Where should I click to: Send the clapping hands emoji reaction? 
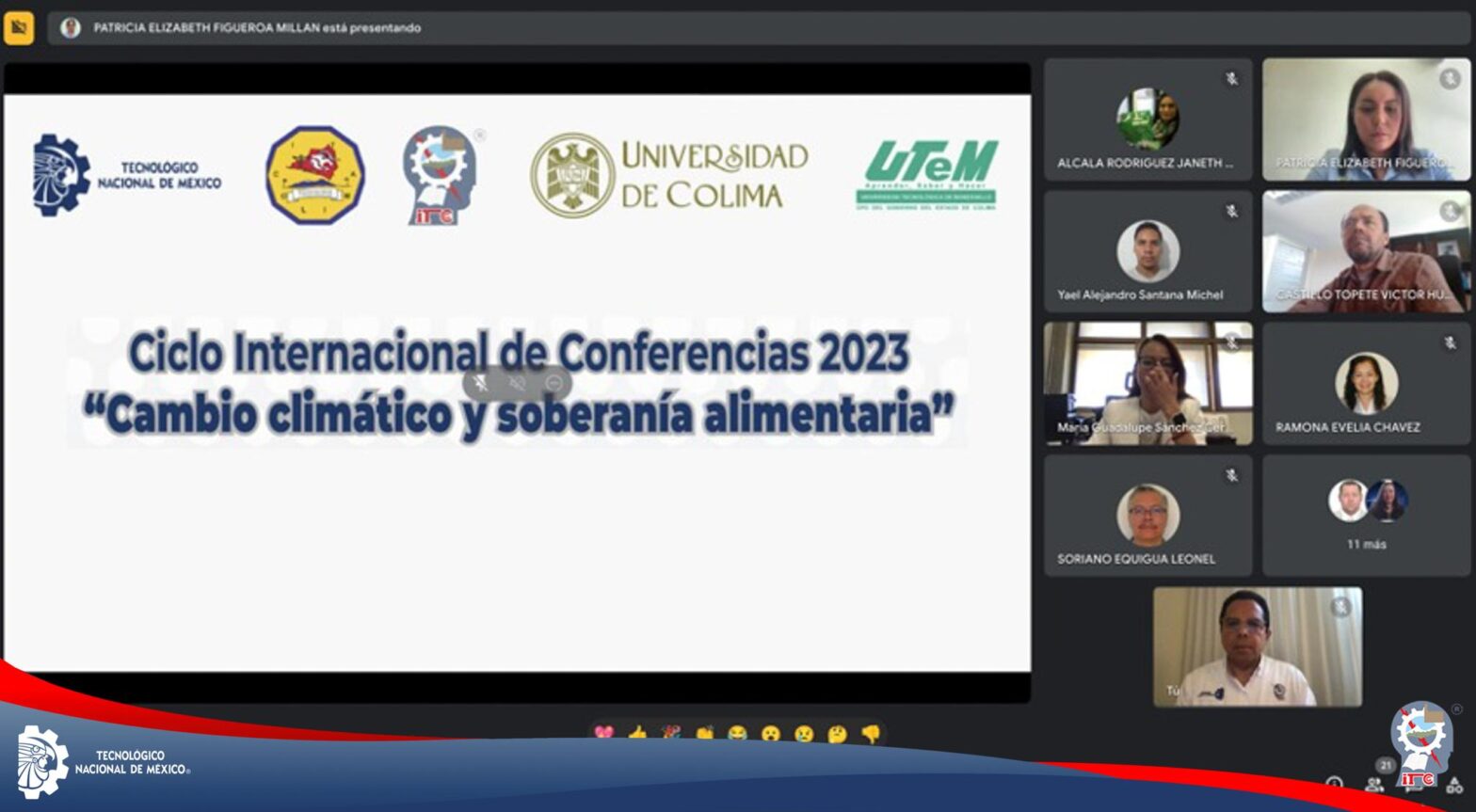[x=704, y=733]
